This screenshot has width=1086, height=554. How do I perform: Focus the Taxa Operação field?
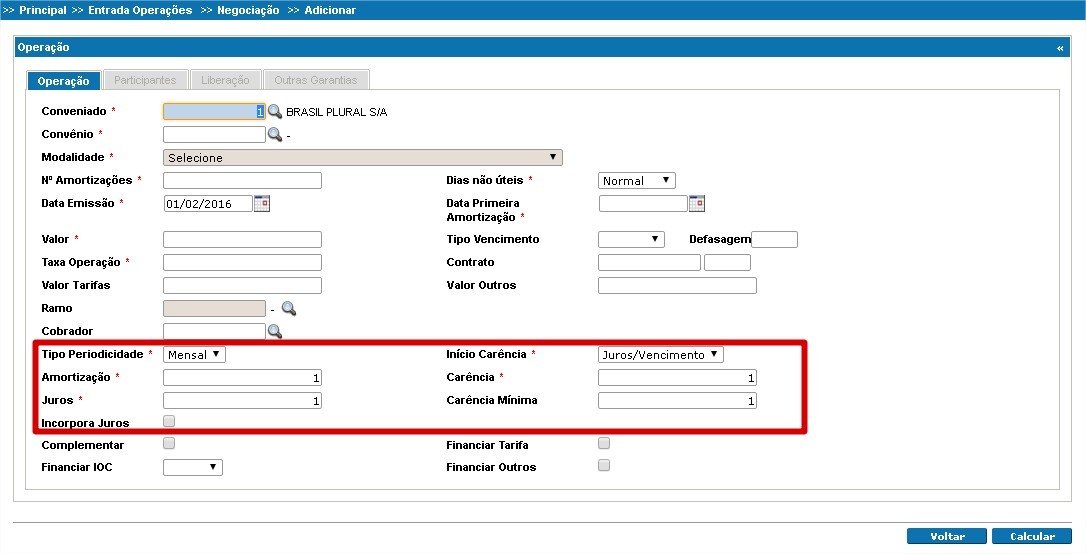pyautogui.click(x=242, y=262)
